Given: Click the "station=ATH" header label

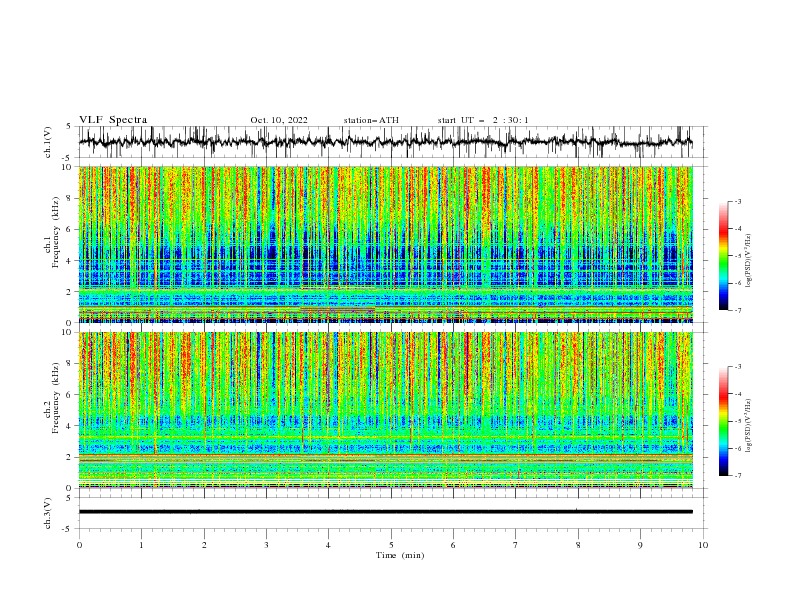Looking at the screenshot, I should click(371, 120).
